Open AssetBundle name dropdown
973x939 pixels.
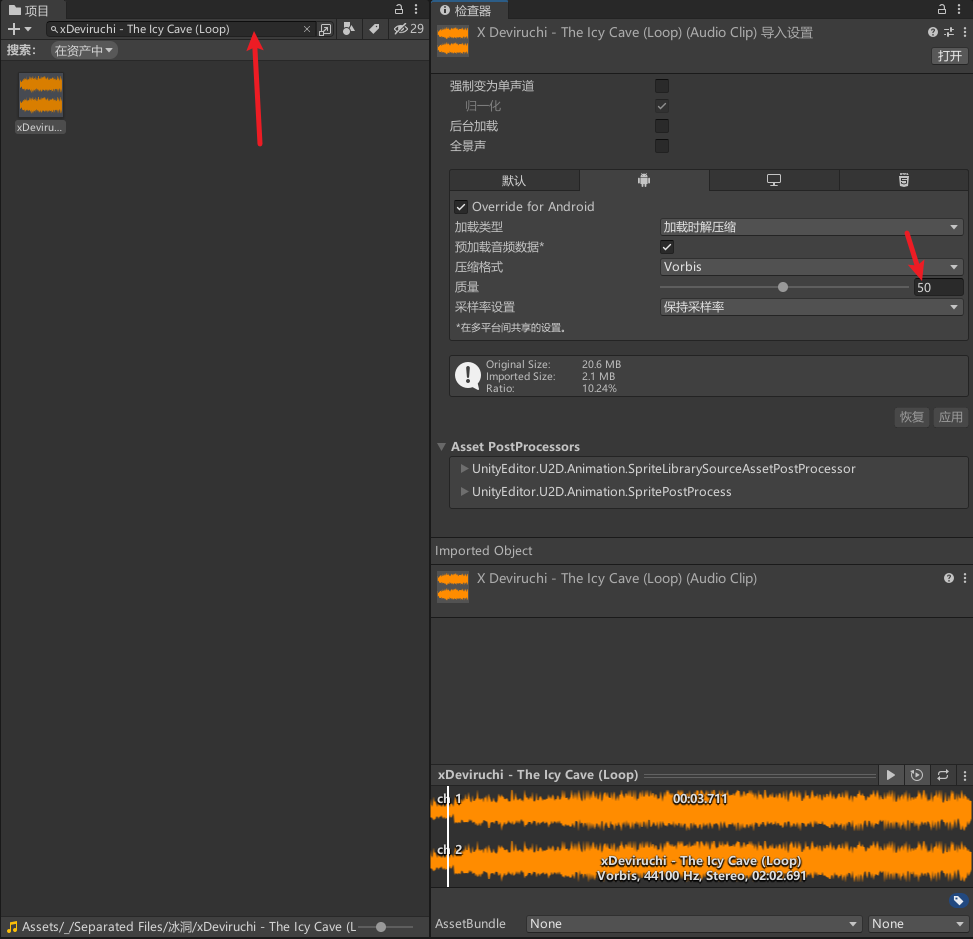[694, 923]
